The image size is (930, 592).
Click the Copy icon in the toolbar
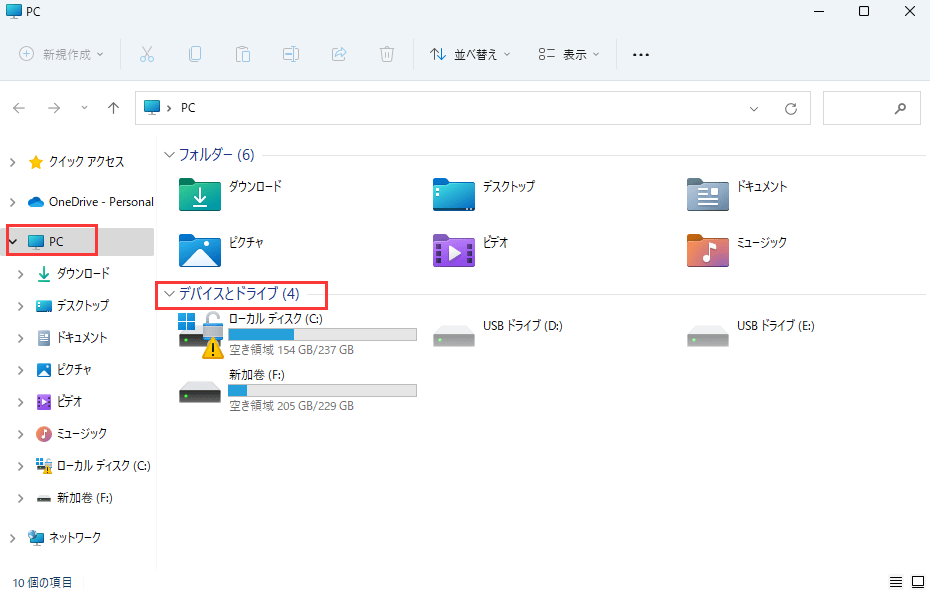pos(194,54)
